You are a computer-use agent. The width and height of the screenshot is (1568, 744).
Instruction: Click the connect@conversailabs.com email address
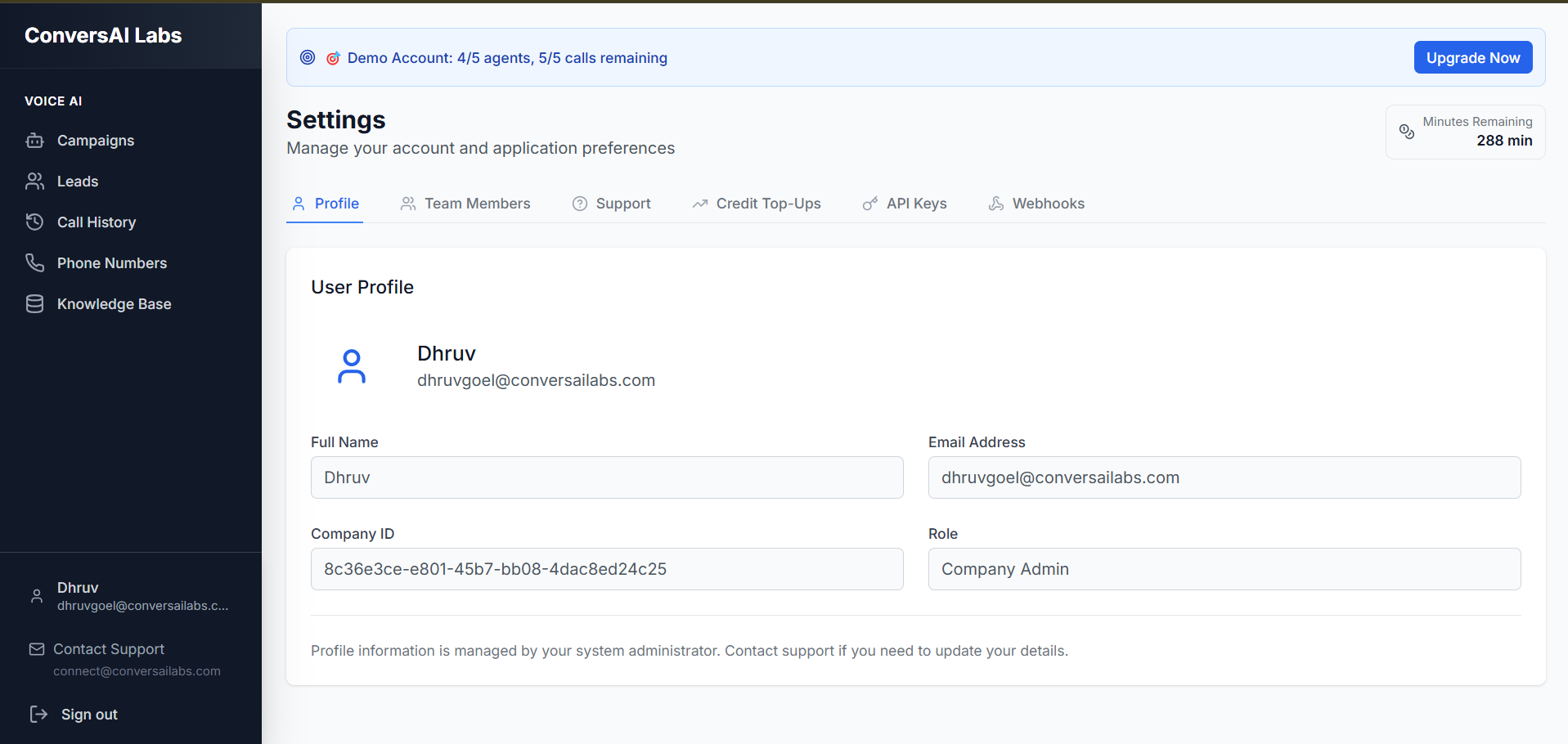137,671
